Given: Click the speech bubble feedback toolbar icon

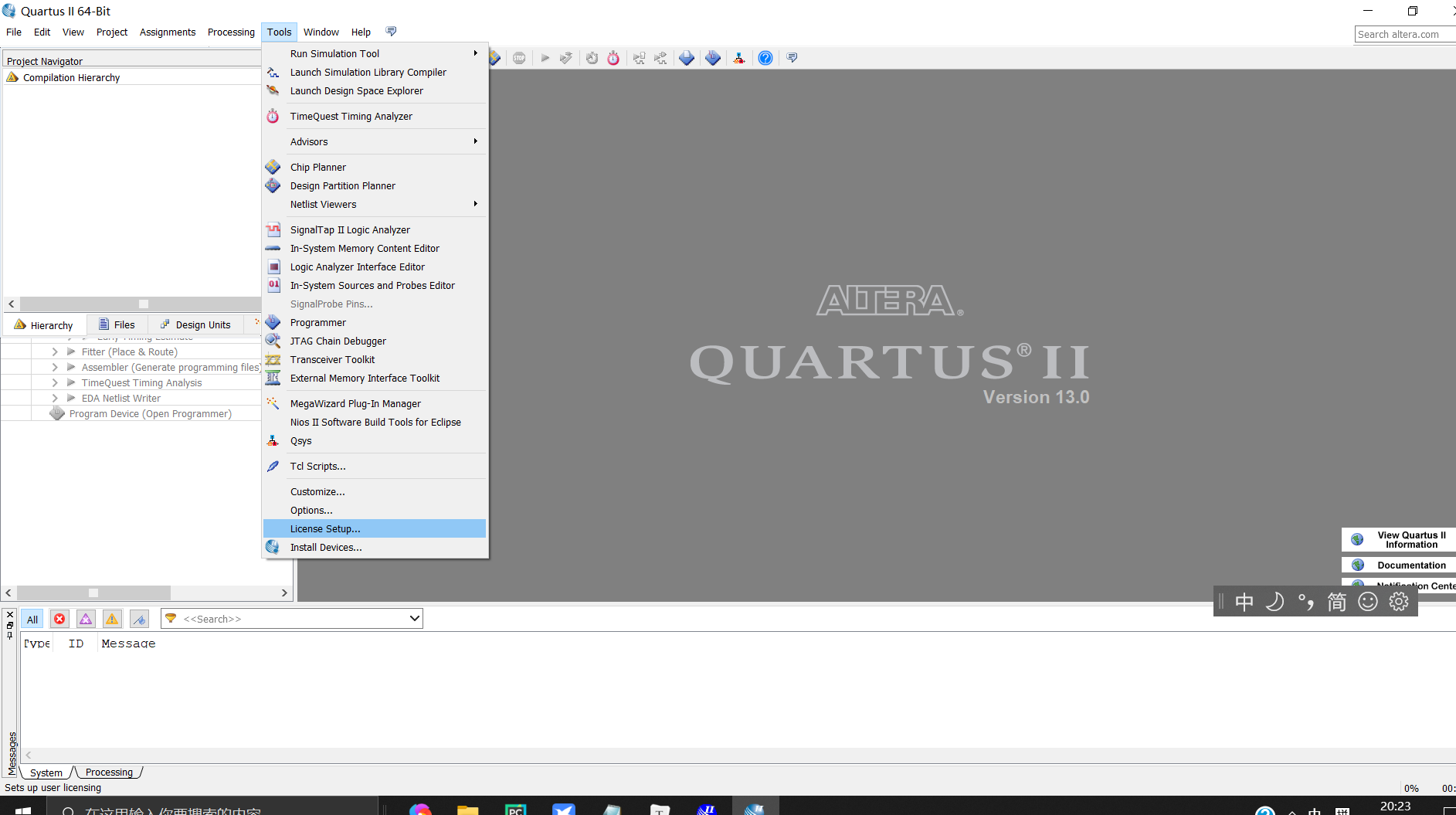Looking at the screenshot, I should coord(792,58).
